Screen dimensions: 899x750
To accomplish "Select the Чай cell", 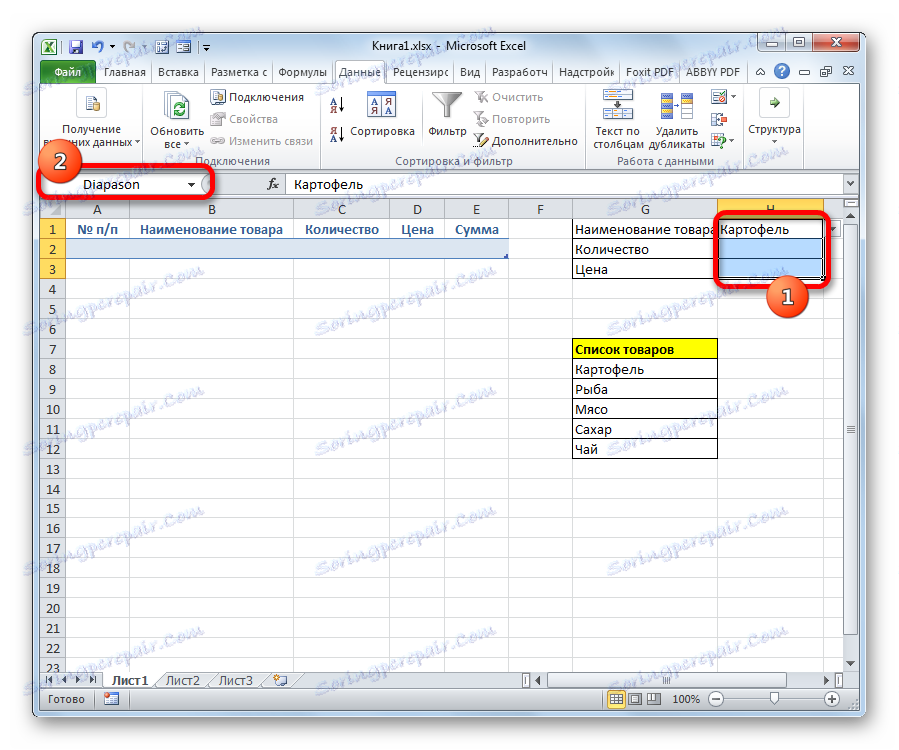I will click(x=644, y=449).
